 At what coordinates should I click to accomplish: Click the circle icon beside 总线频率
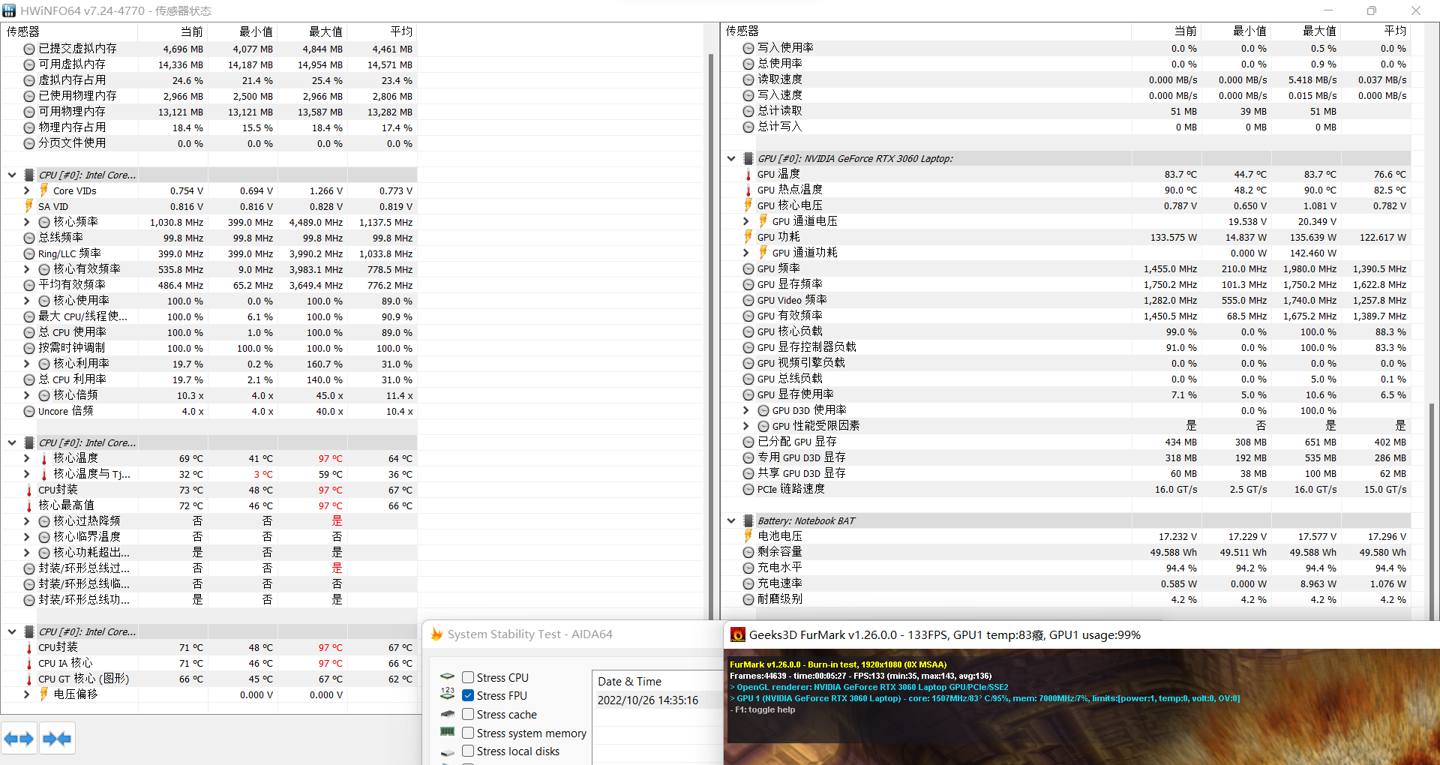(29, 238)
